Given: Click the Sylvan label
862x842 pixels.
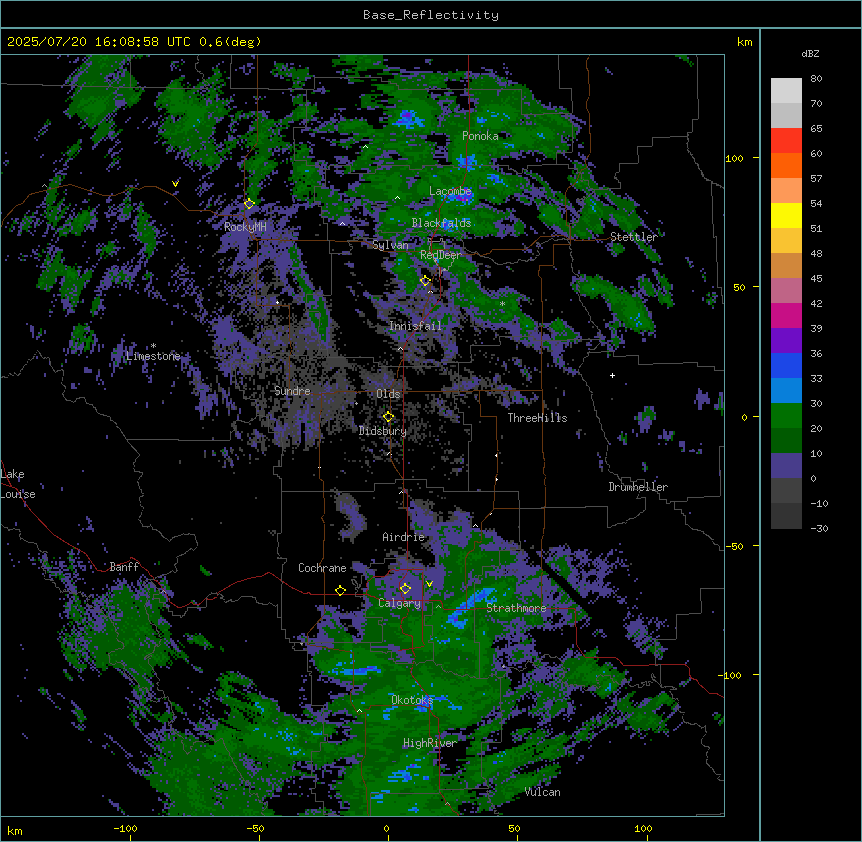Looking at the screenshot, I should click(390, 245).
